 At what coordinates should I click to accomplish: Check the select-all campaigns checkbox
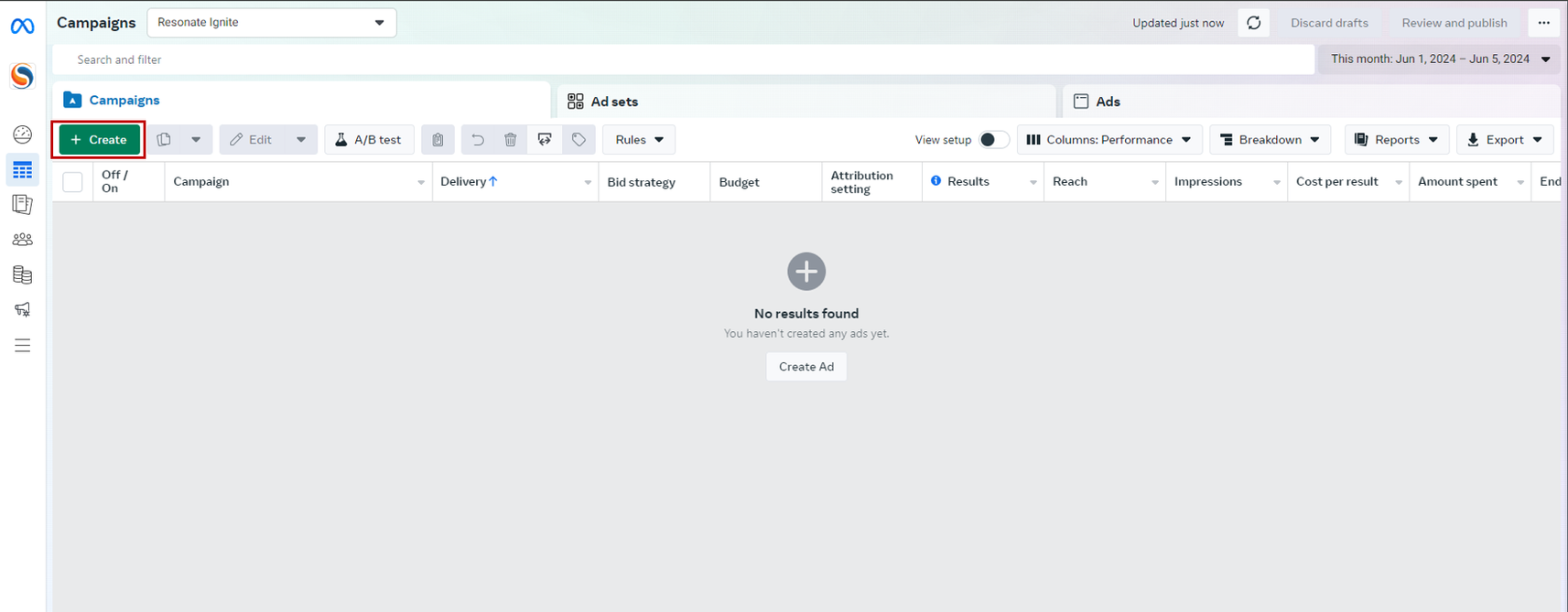point(72,182)
